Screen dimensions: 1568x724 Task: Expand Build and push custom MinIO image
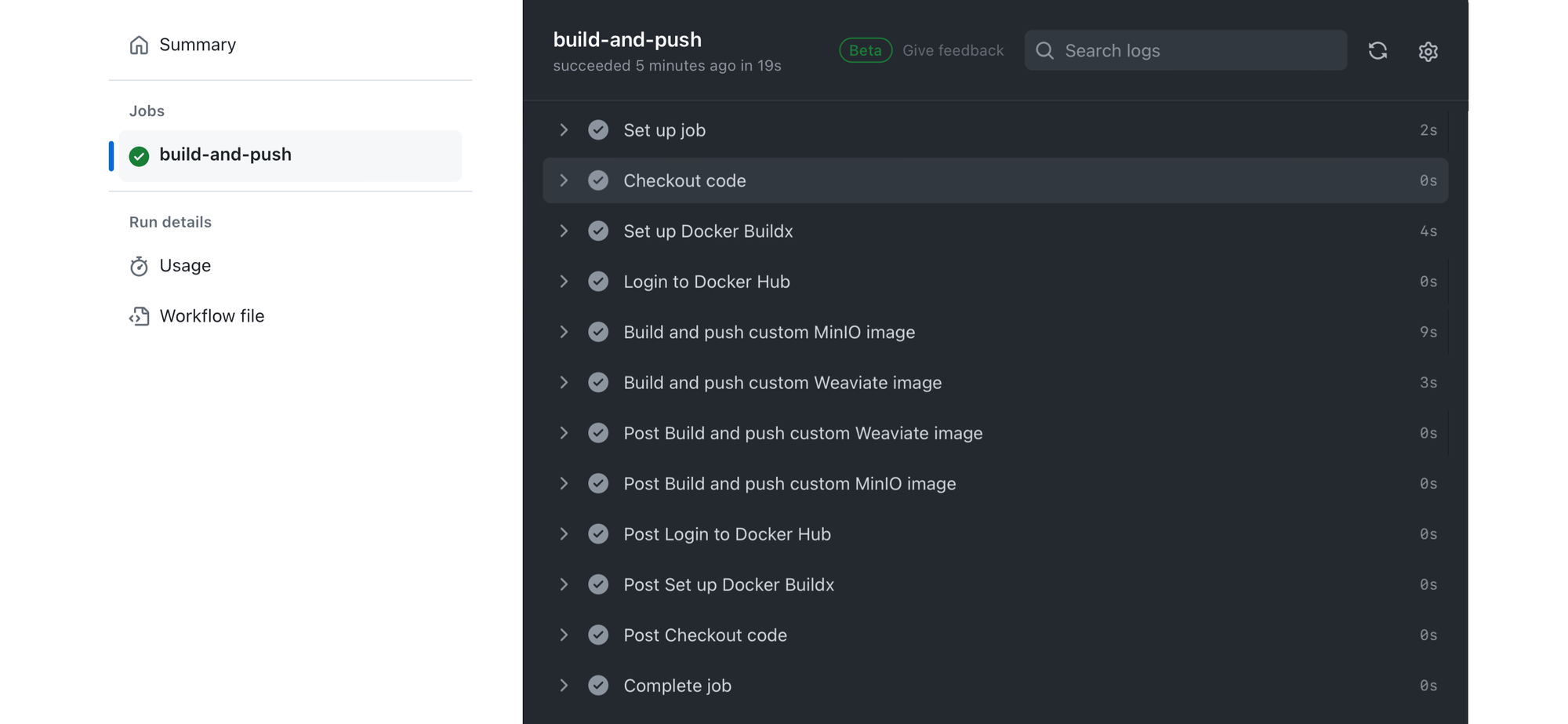click(x=564, y=332)
